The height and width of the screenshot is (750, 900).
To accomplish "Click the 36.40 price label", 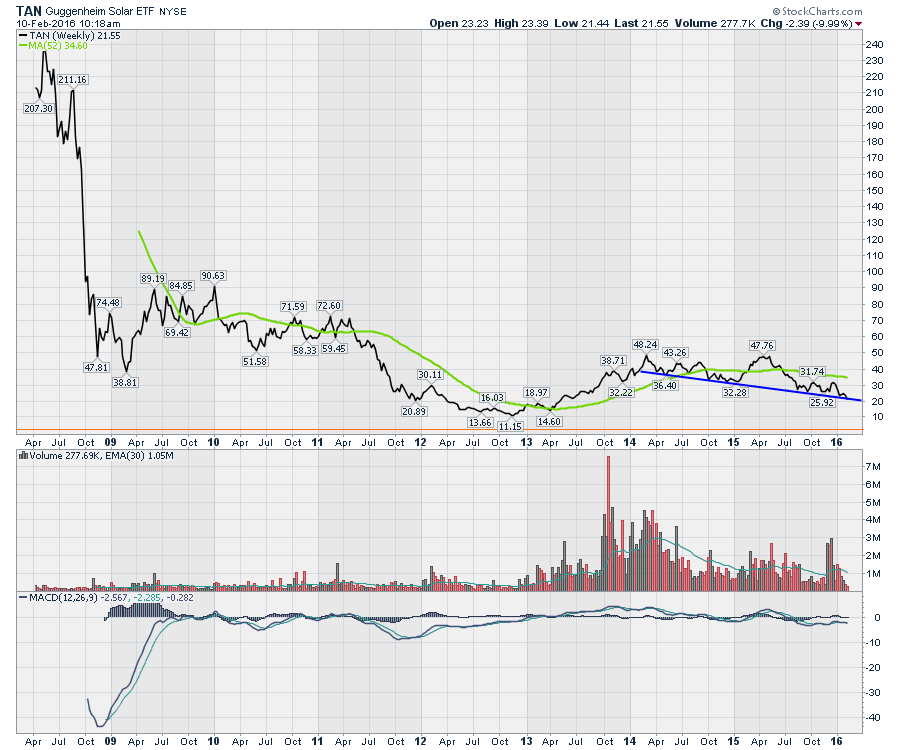I will [665, 386].
